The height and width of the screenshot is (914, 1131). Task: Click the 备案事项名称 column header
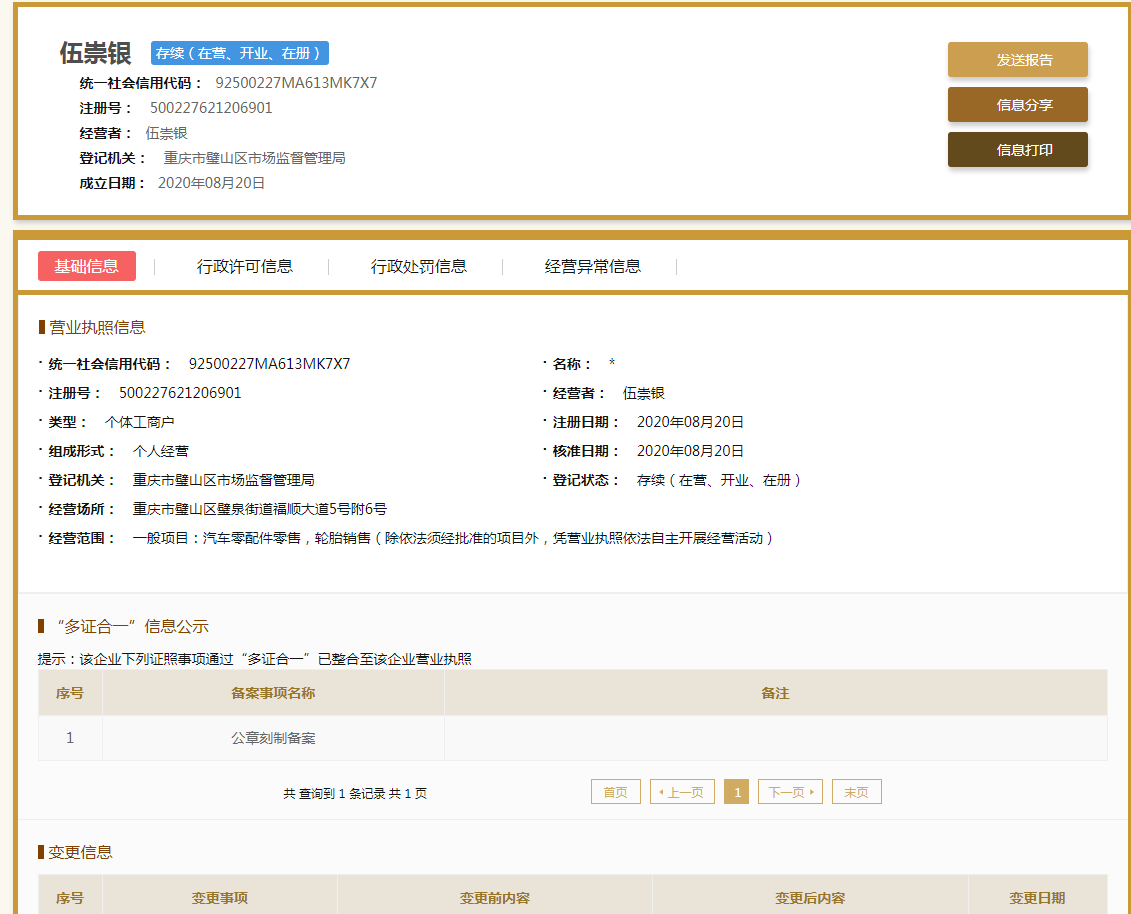click(x=273, y=693)
